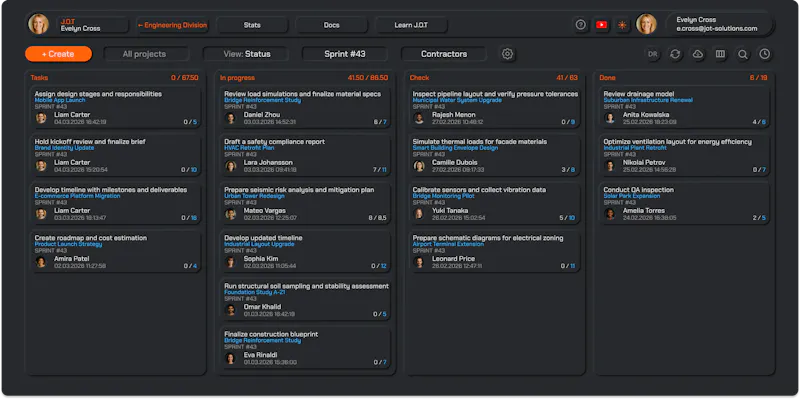800x399 pixels.
Task: Click the orange Create button
Action: coord(58,54)
